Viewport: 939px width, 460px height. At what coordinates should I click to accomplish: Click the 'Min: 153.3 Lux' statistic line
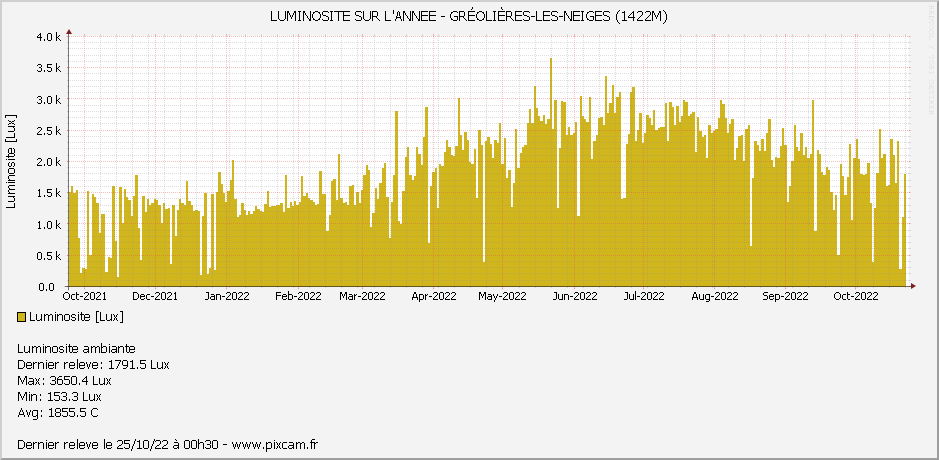tap(60, 397)
